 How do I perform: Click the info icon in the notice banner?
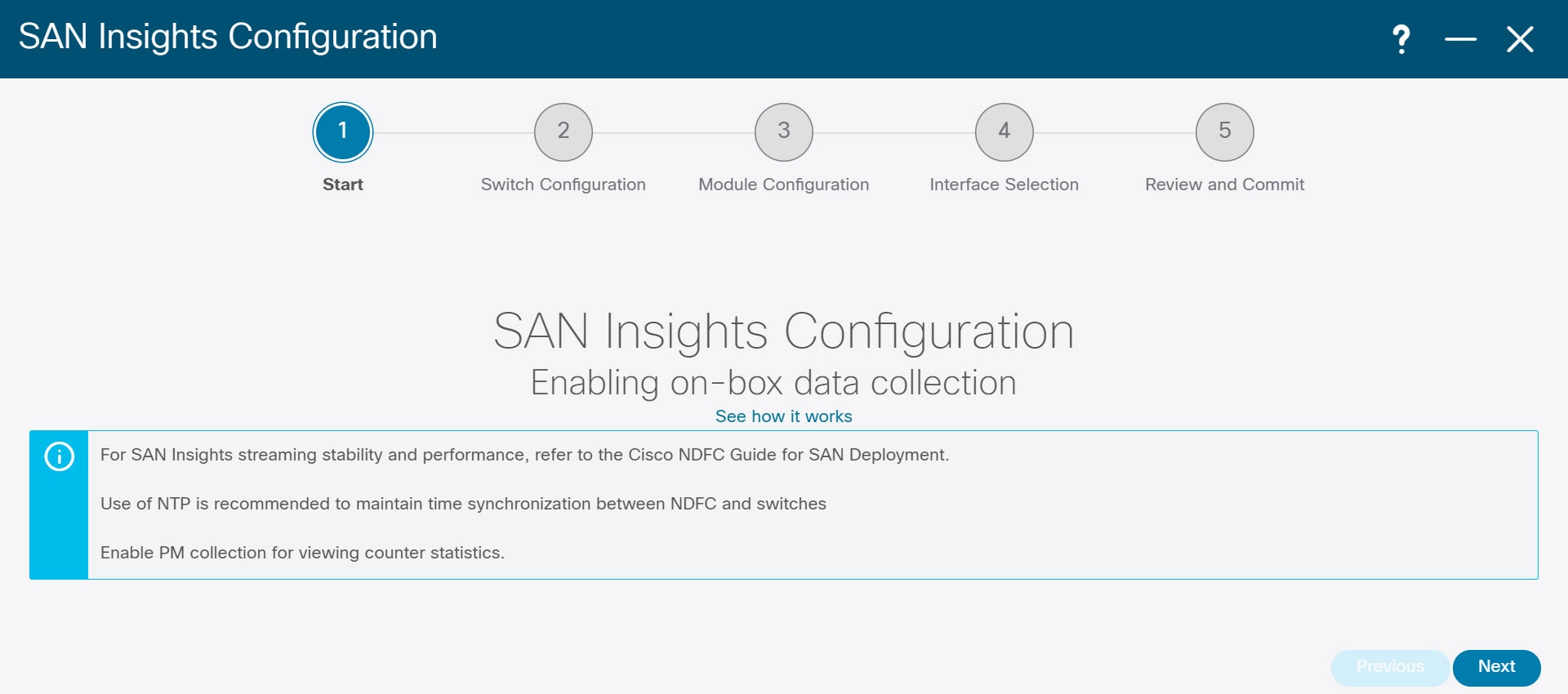(x=58, y=456)
